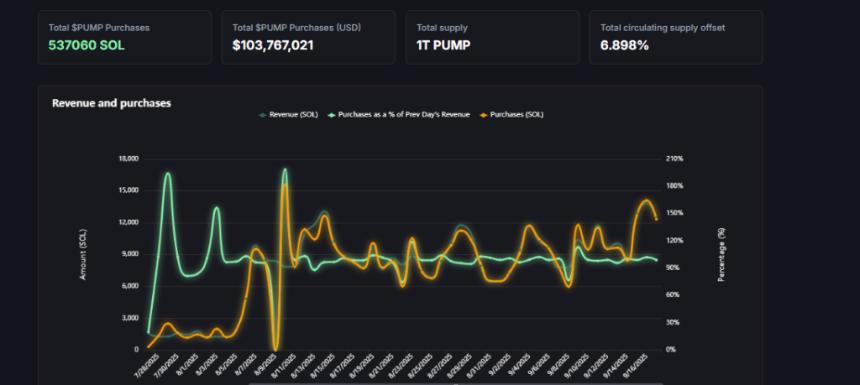Open the Total $PUMP Purchases card
This screenshot has height=385, width=860.
pyautogui.click(x=125, y=37)
